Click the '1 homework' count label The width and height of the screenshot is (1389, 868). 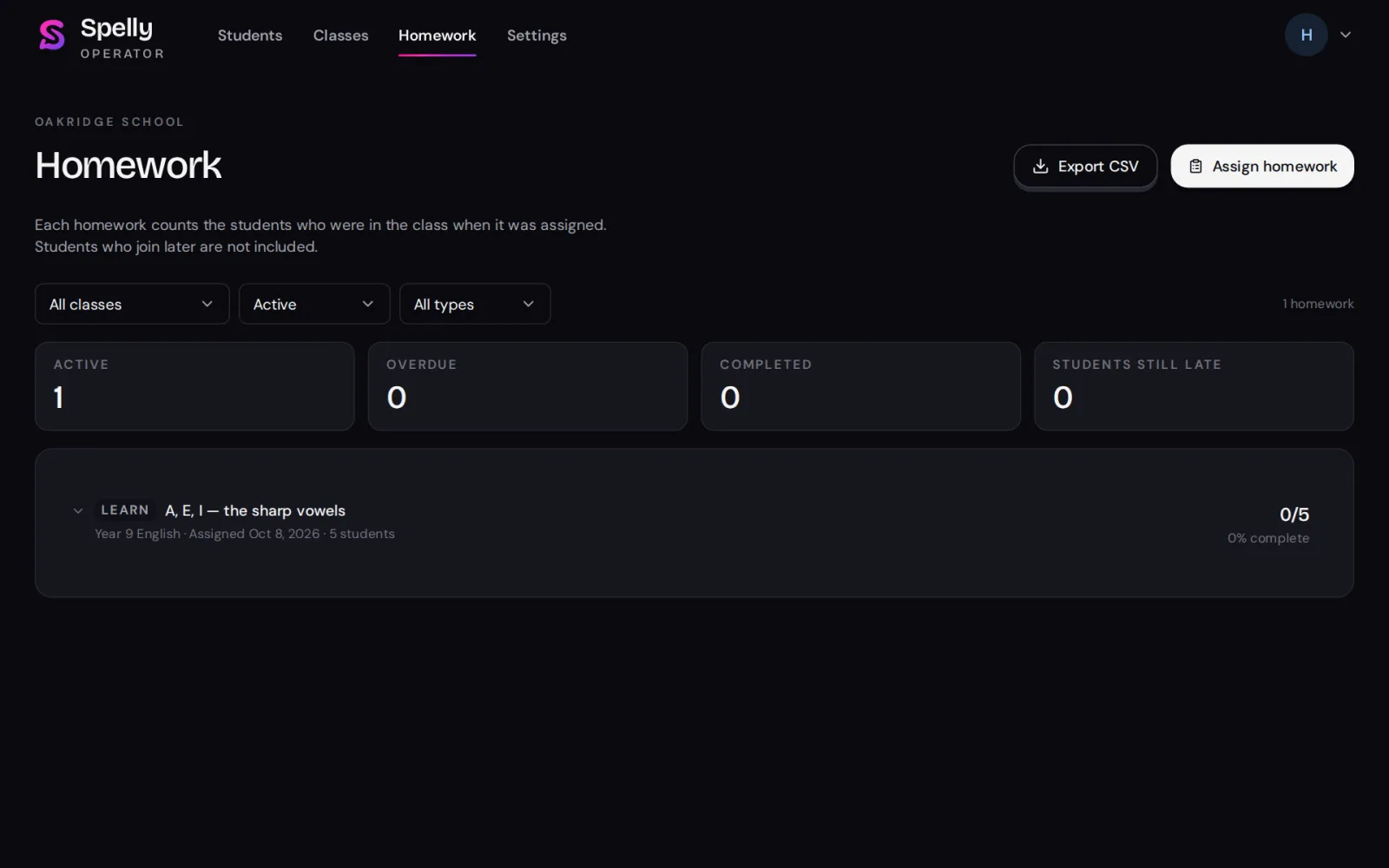coord(1318,304)
